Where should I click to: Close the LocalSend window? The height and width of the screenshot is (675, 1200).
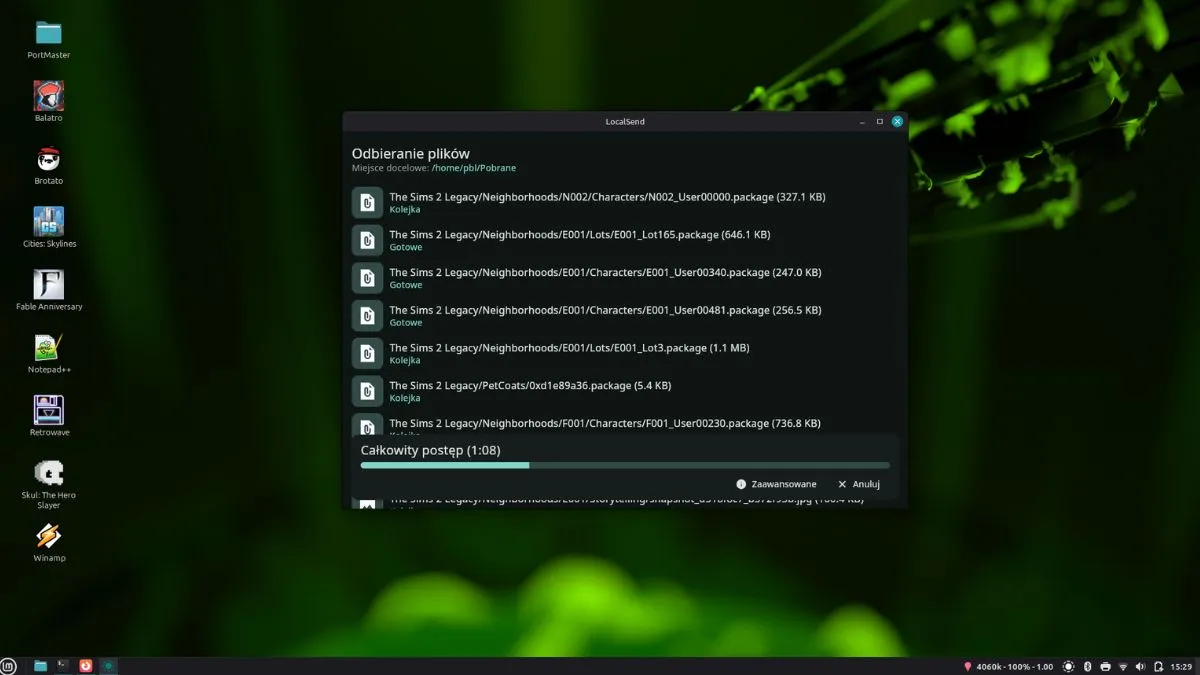pyautogui.click(x=898, y=121)
